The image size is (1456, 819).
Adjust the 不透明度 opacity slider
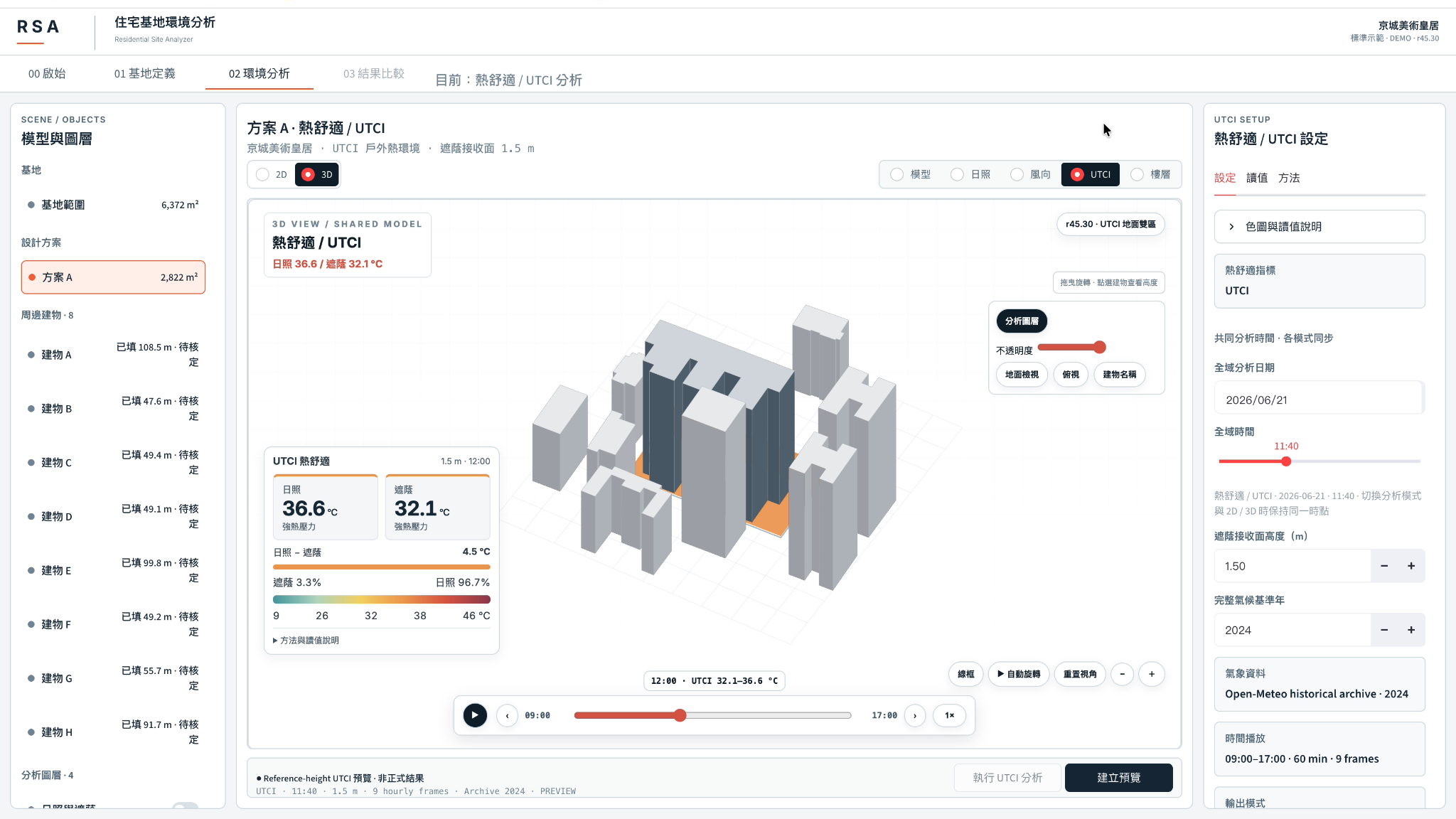[x=1071, y=347]
